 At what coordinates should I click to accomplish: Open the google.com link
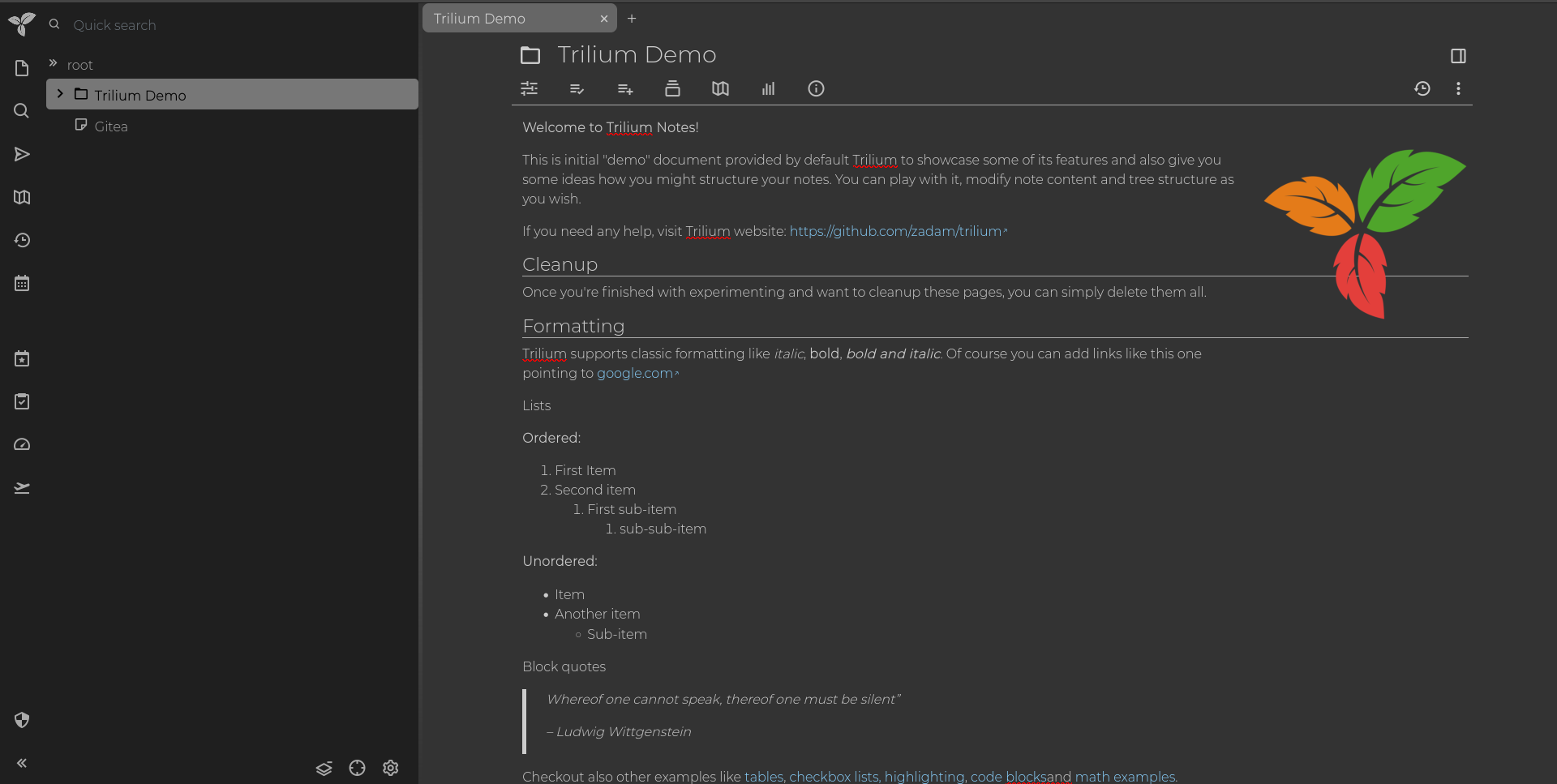click(x=637, y=373)
